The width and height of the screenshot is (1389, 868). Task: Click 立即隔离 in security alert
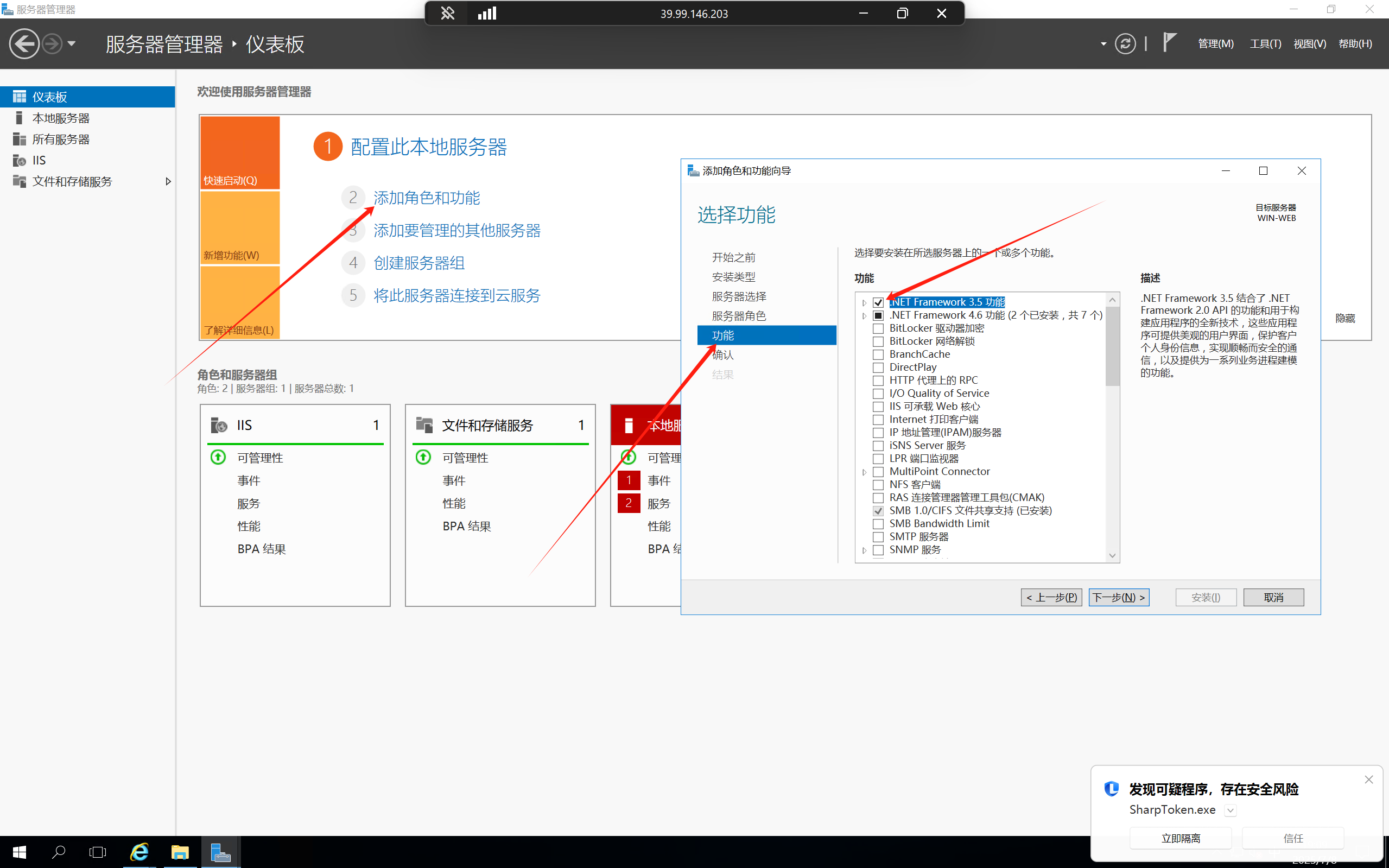(1180, 838)
